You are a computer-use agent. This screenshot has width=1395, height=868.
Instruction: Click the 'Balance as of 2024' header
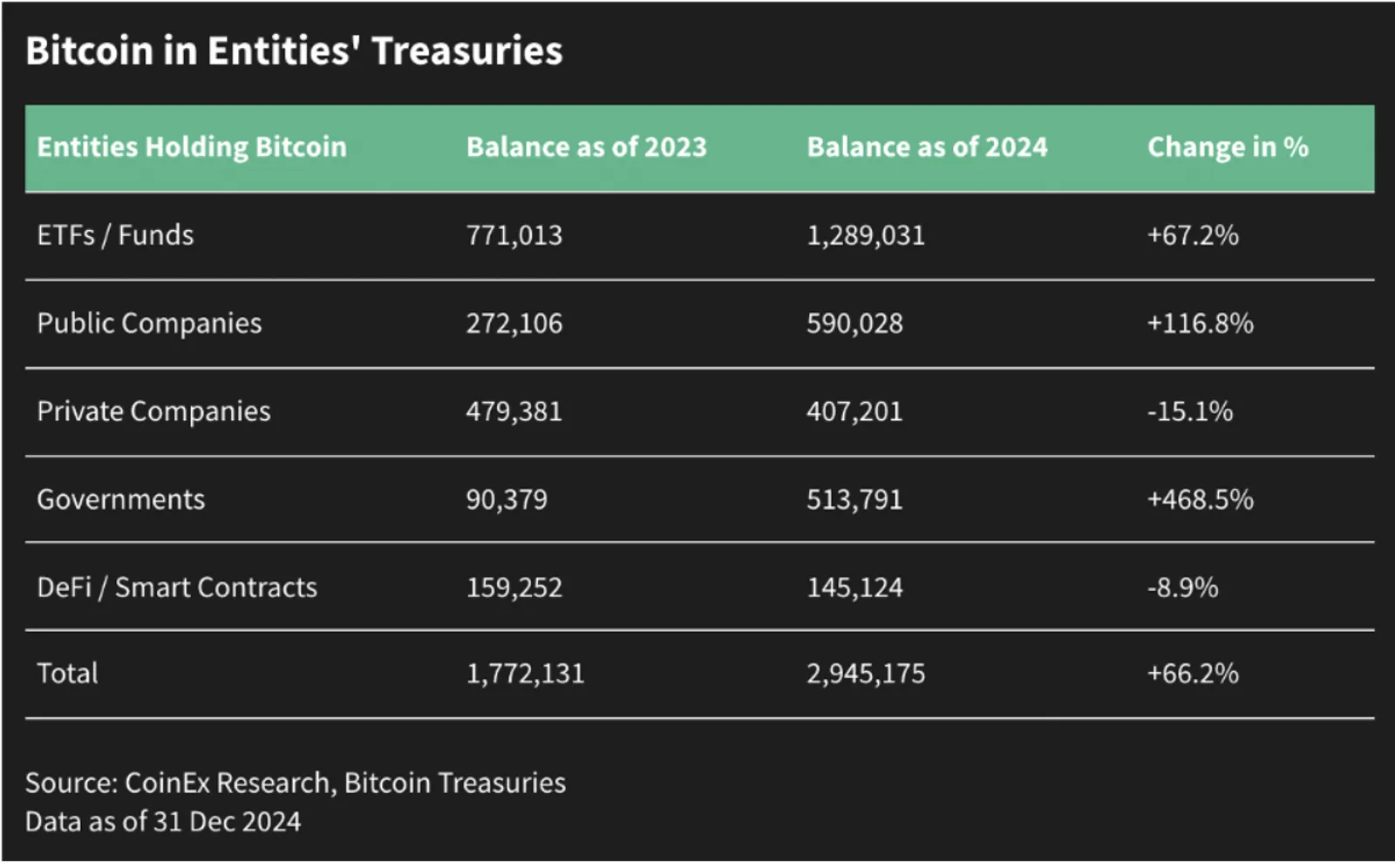point(927,146)
